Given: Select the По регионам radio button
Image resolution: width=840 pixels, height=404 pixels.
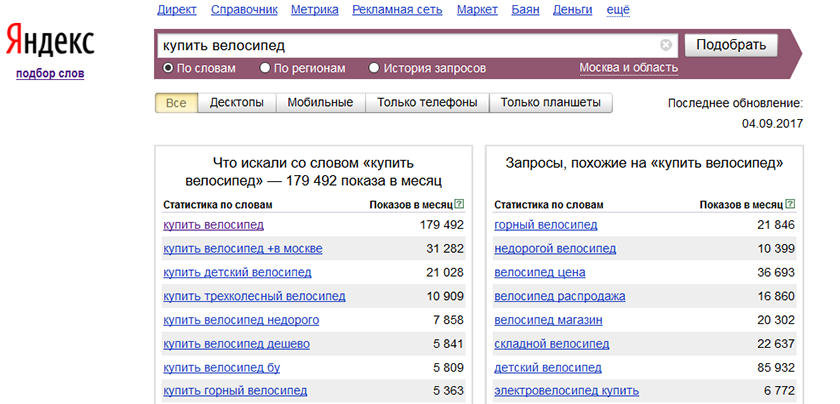Looking at the screenshot, I should tap(265, 68).
